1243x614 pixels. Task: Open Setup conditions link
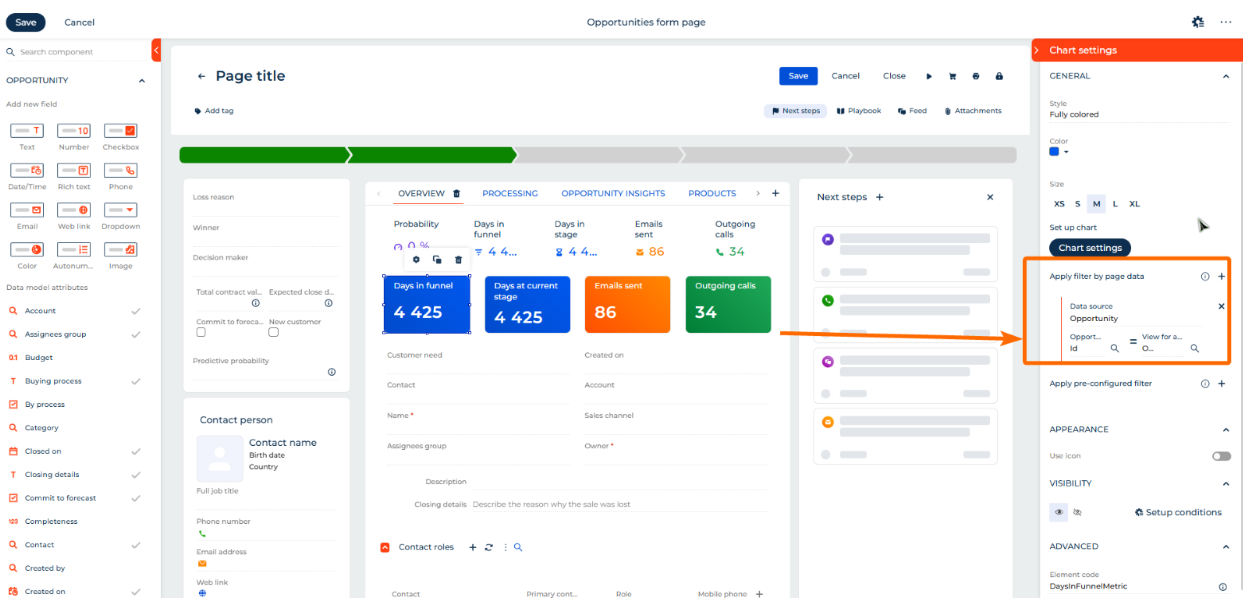click(x=1178, y=512)
